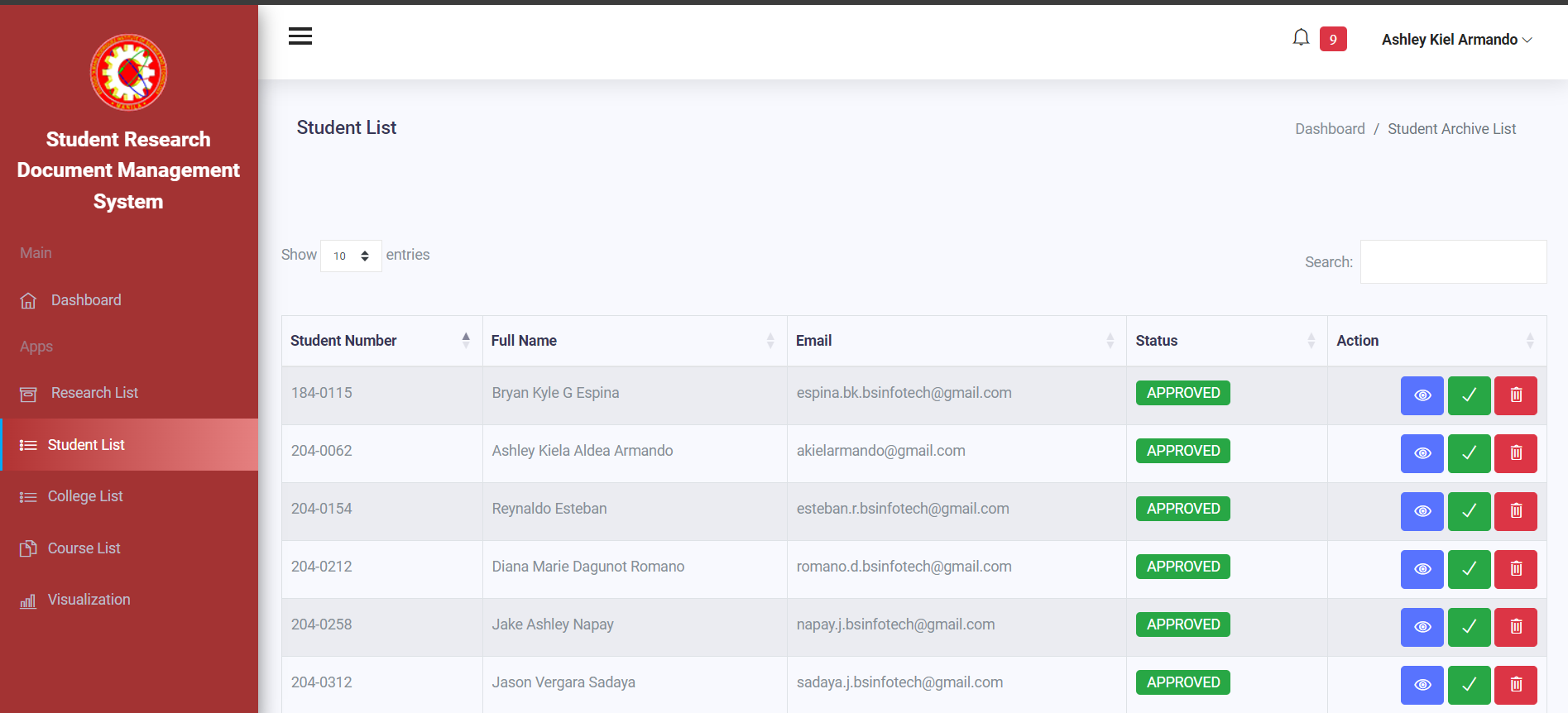Image resolution: width=1568 pixels, height=713 pixels.
Task: Delete Jake Ashley Napay's record
Action: click(x=1516, y=627)
